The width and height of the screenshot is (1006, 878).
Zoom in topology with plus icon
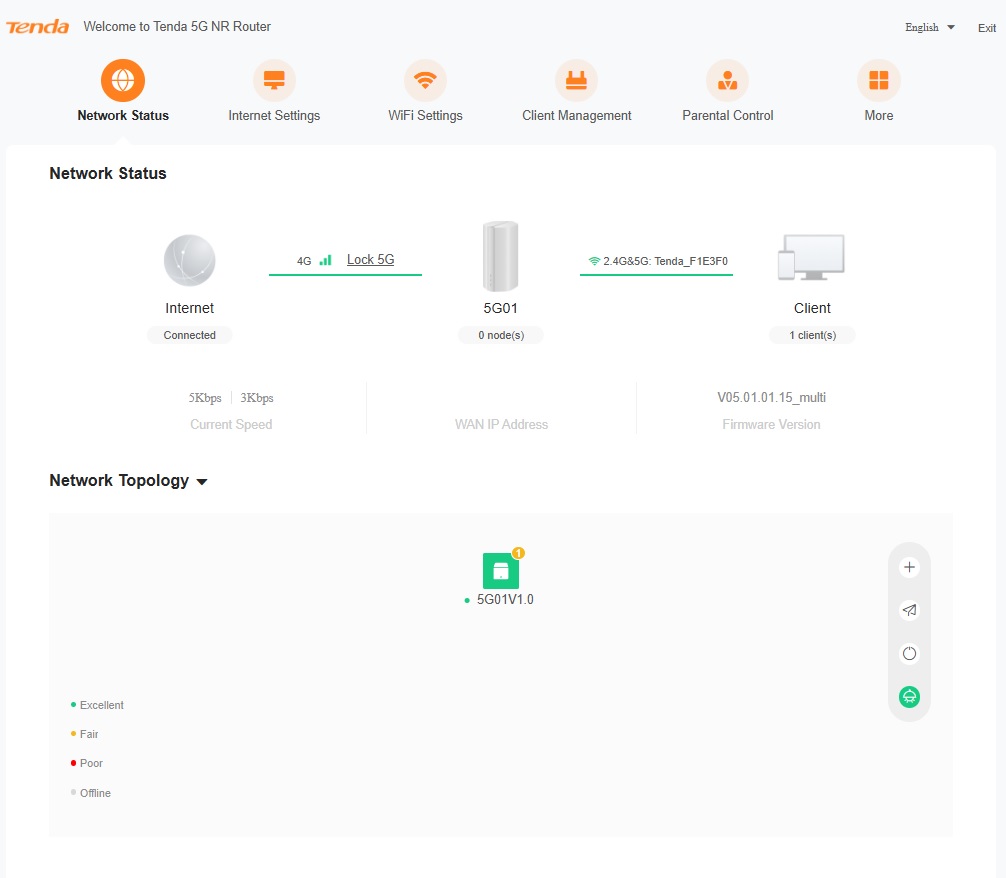(x=909, y=567)
